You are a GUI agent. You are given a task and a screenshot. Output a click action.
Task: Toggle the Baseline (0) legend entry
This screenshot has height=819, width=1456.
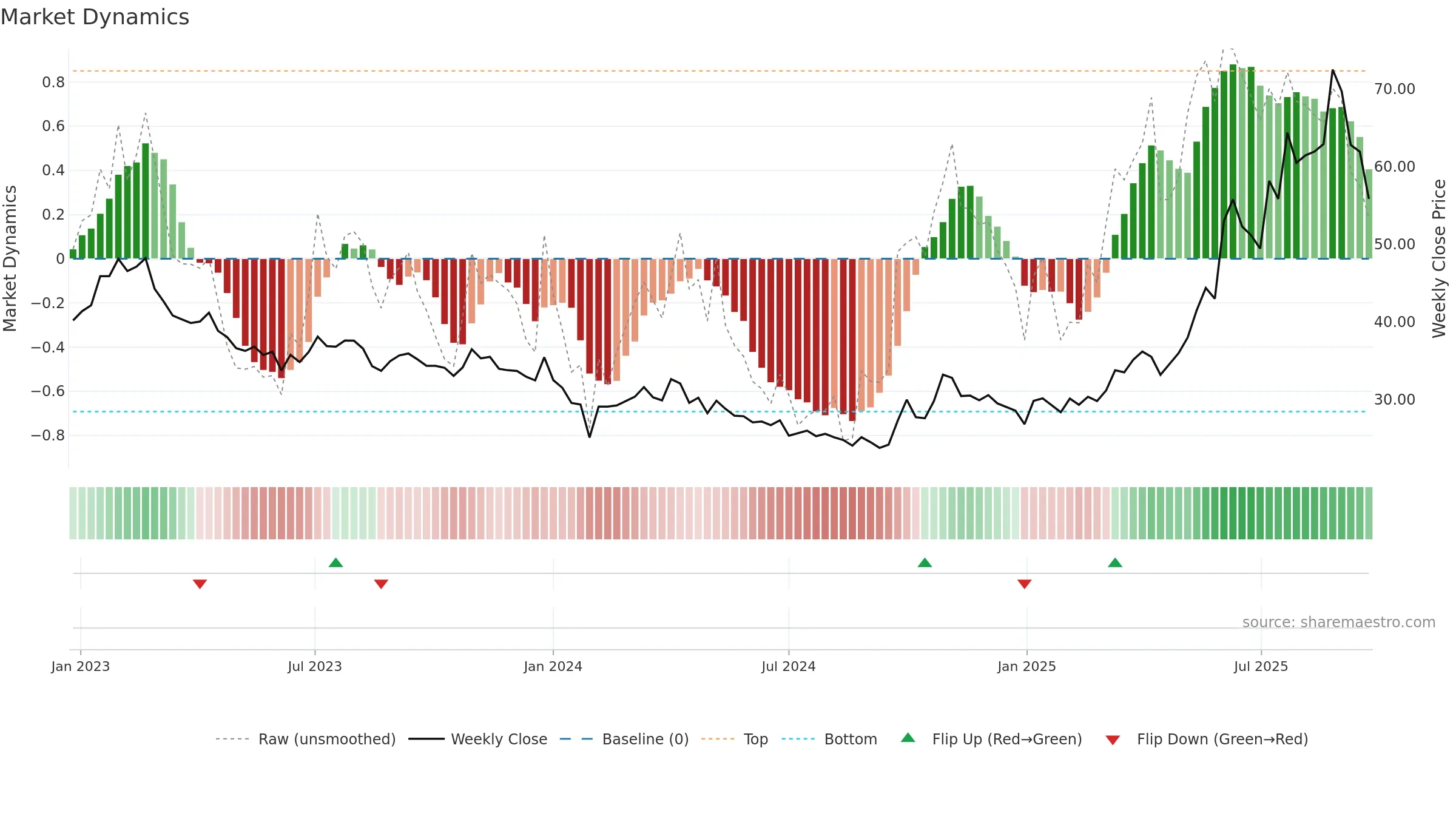[x=624, y=739]
